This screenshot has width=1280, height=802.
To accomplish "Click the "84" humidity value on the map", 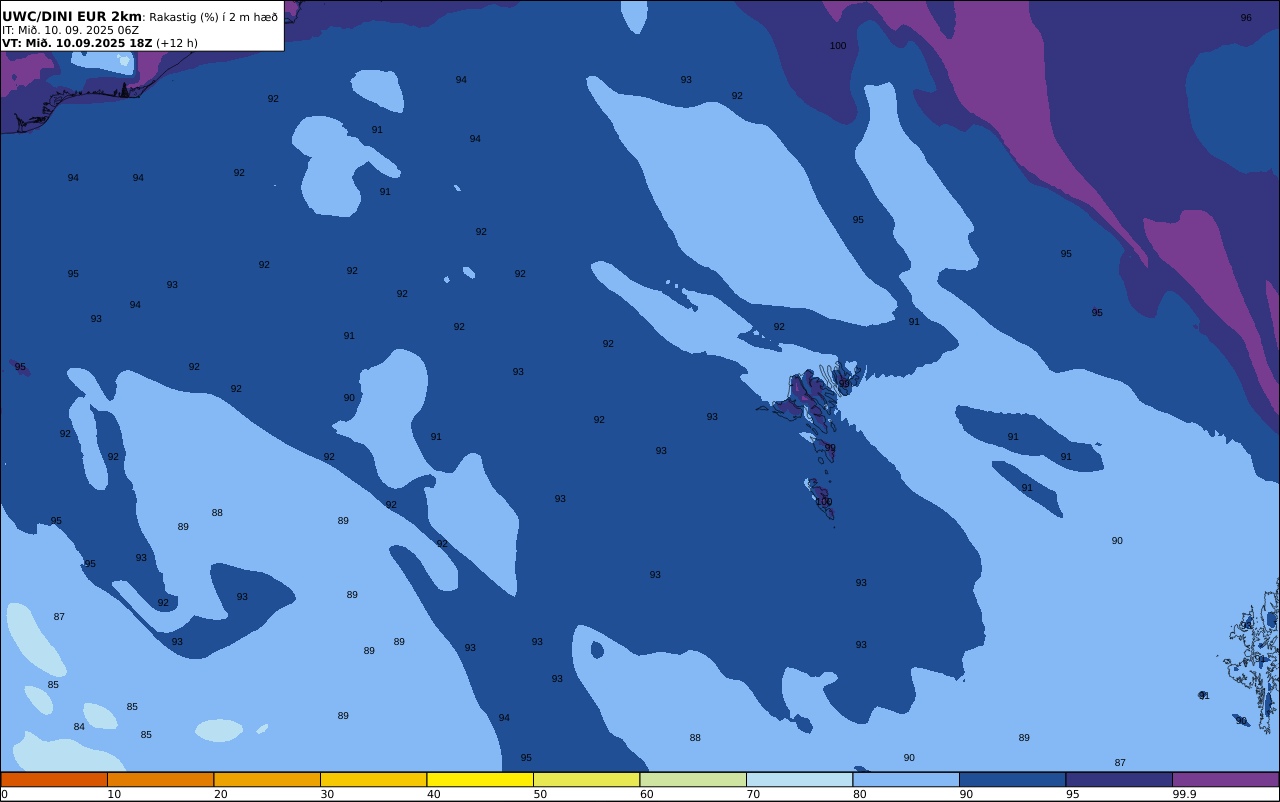I will [x=79, y=727].
